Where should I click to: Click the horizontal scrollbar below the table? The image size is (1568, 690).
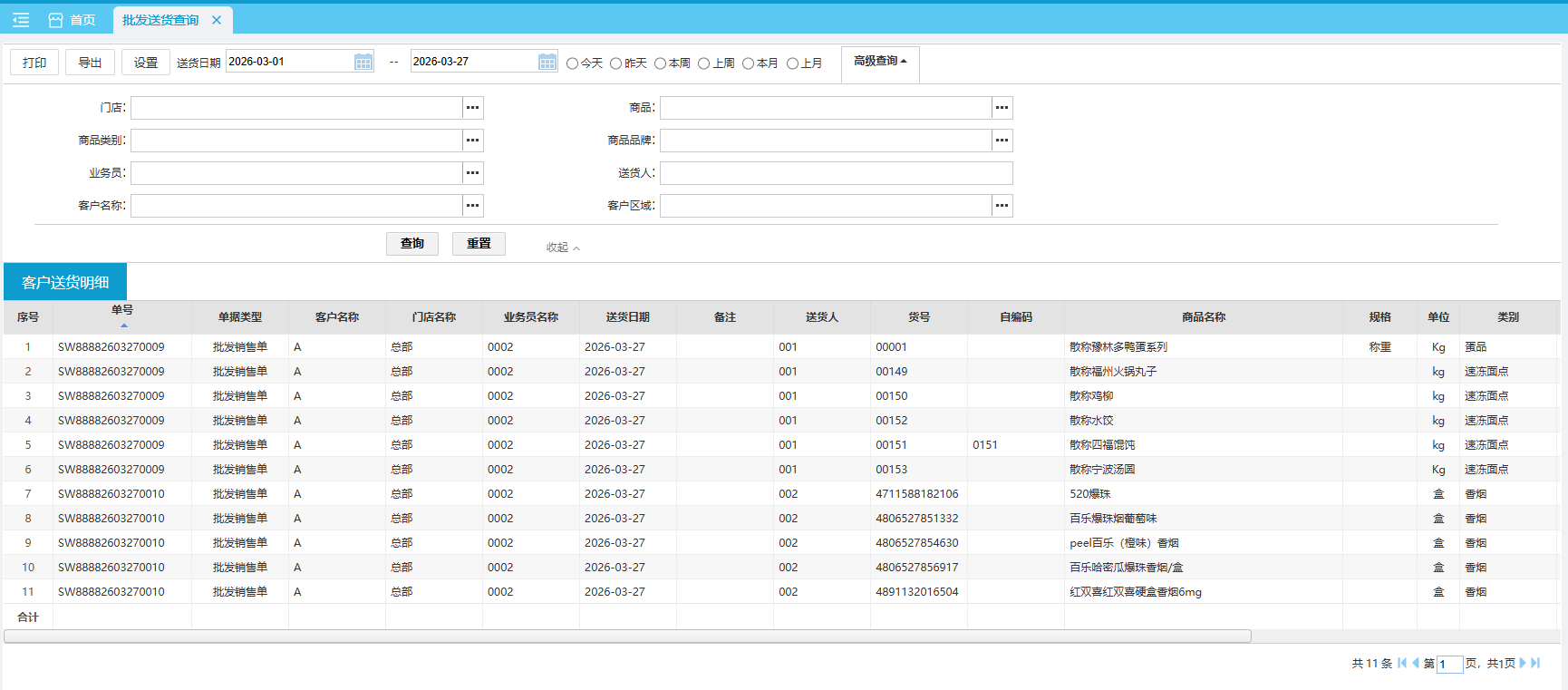click(627, 637)
